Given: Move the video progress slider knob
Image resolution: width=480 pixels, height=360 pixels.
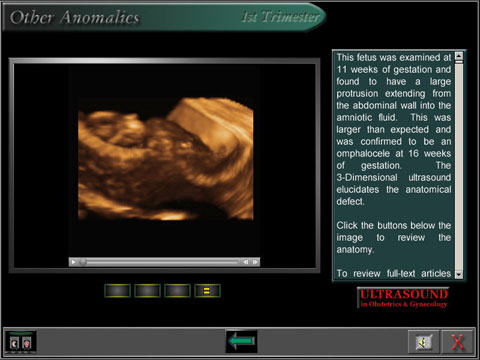Looking at the screenshot, I should (83, 262).
